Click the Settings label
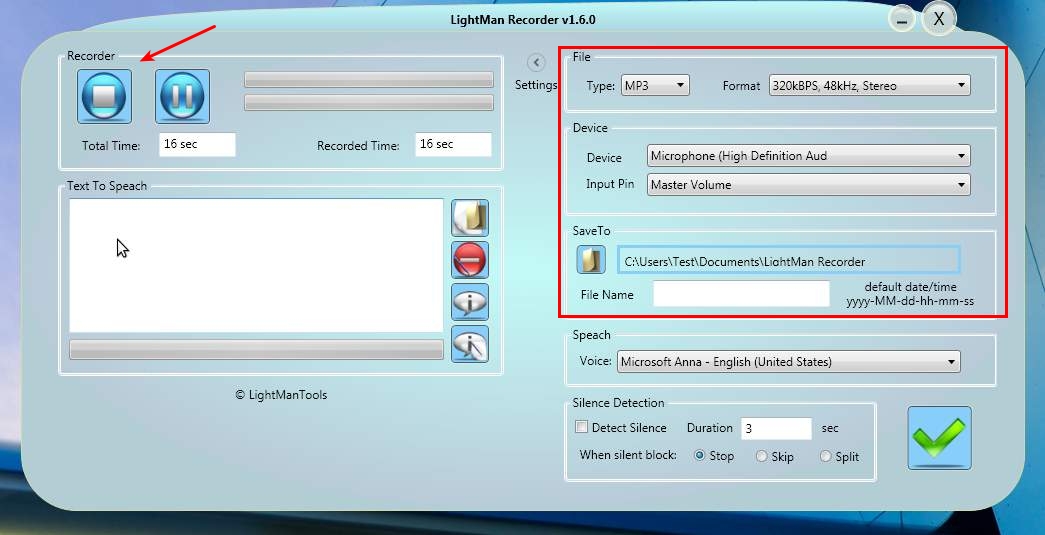Image resolution: width=1045 pixels, height=535 pixels. tap(536, 85)
